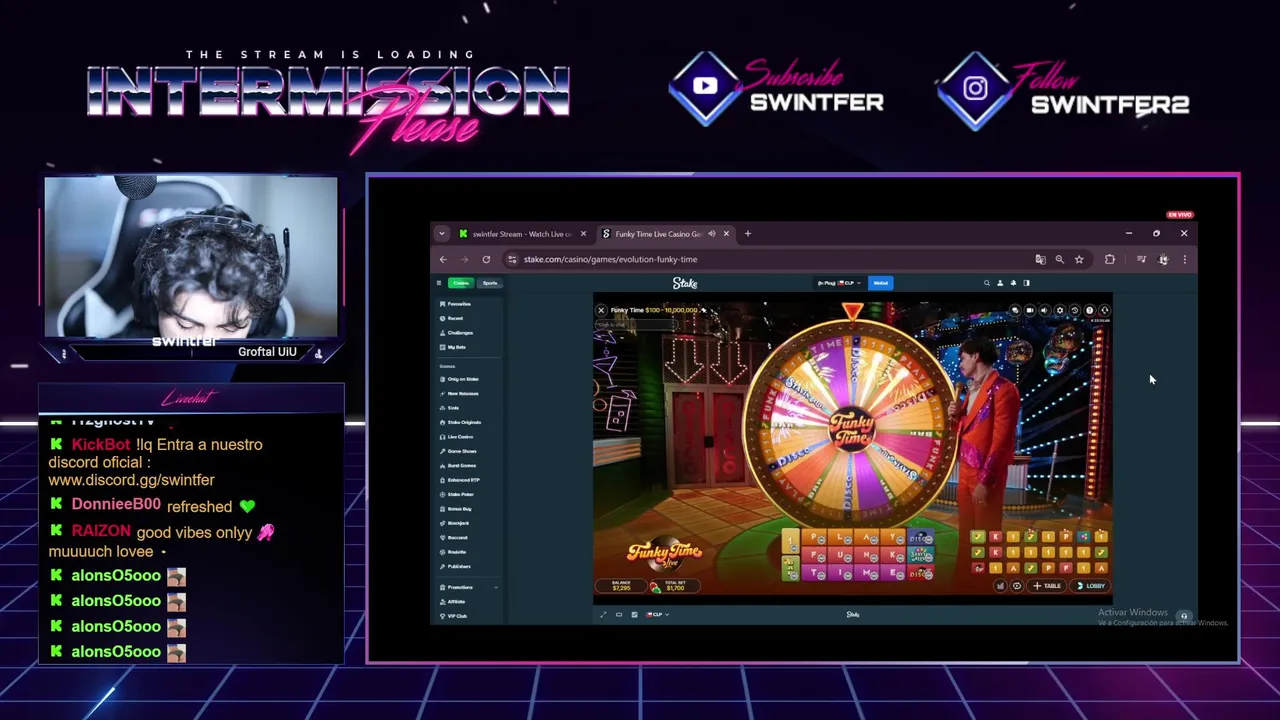1280x720 pixels.
Task: Click the Stake logo in header
Action: [685, 283]
